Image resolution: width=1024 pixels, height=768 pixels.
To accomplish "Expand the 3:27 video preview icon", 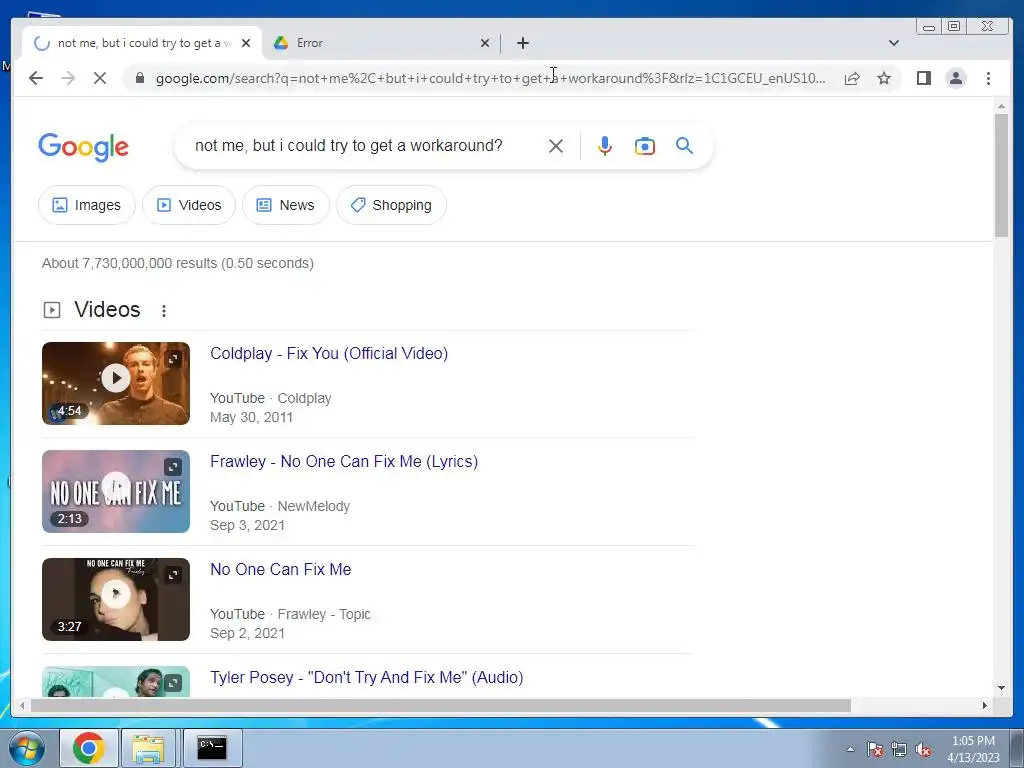I will [173, 575].
